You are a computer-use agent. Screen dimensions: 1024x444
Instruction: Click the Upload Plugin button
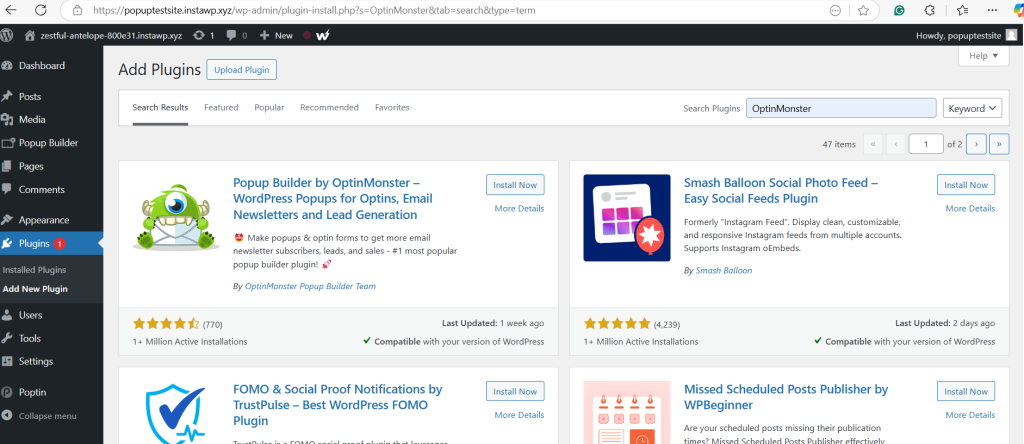[242, 70]
